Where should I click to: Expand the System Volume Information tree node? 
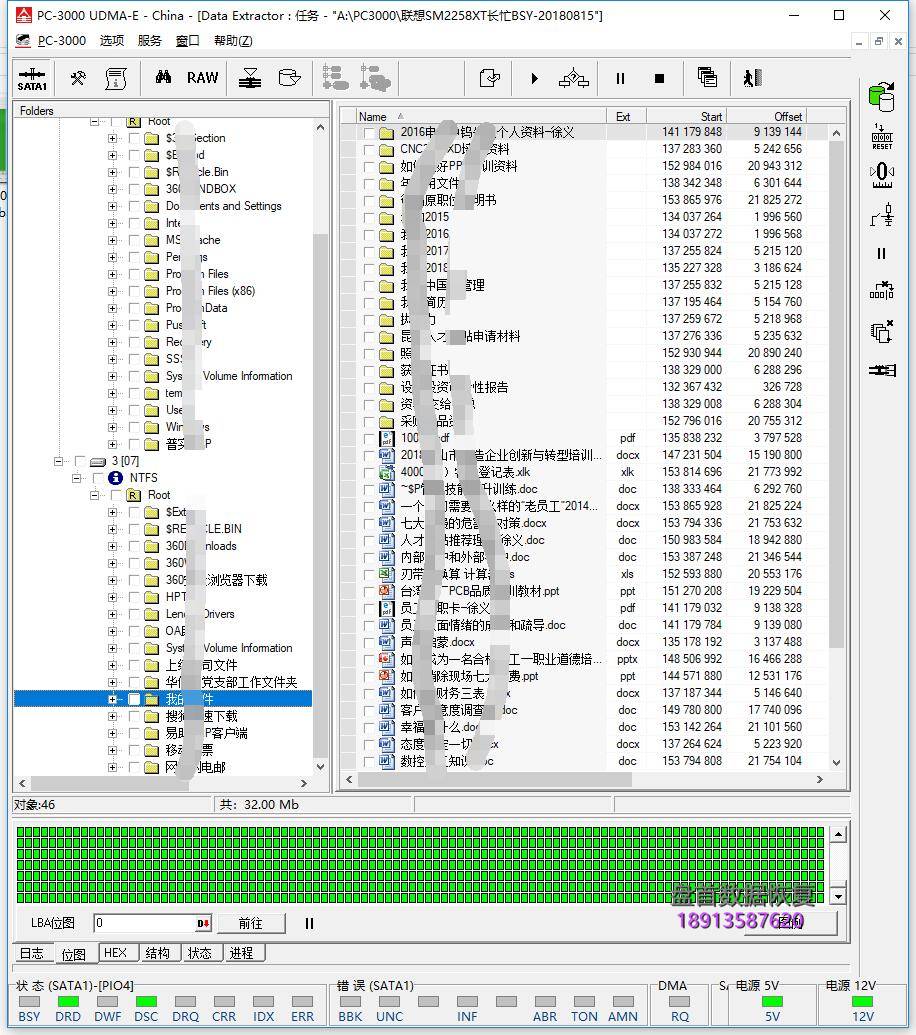[113, 648]
